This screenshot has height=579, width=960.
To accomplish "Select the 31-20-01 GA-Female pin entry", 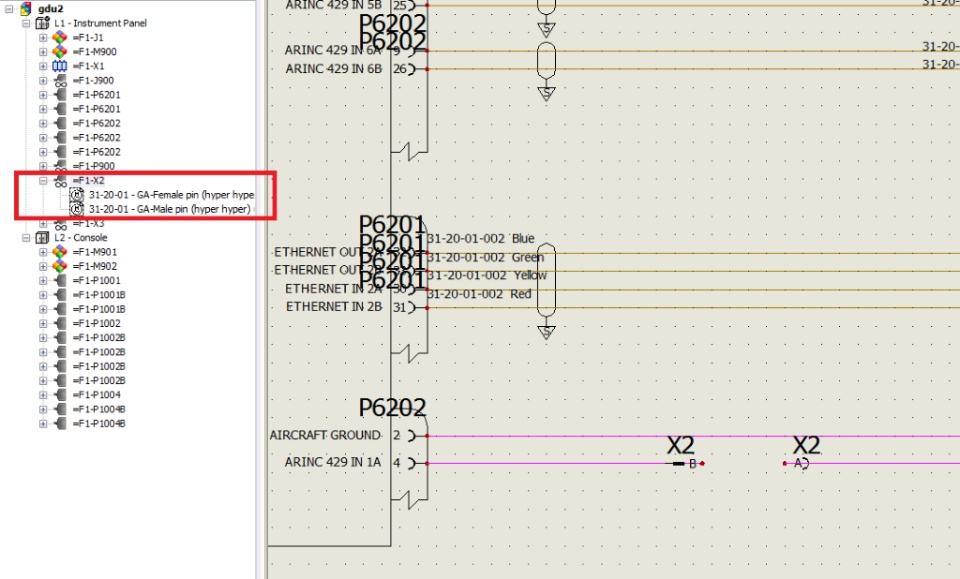I will (171, 195).
